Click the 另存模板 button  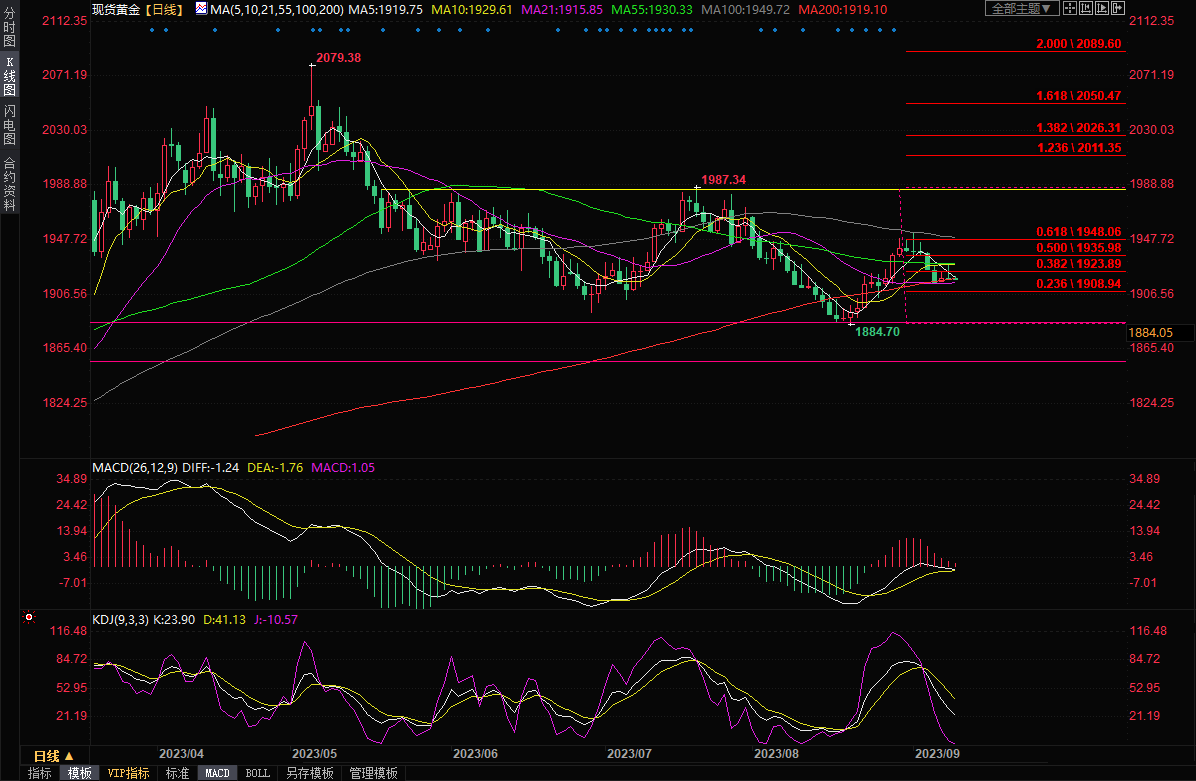point(310,773)
